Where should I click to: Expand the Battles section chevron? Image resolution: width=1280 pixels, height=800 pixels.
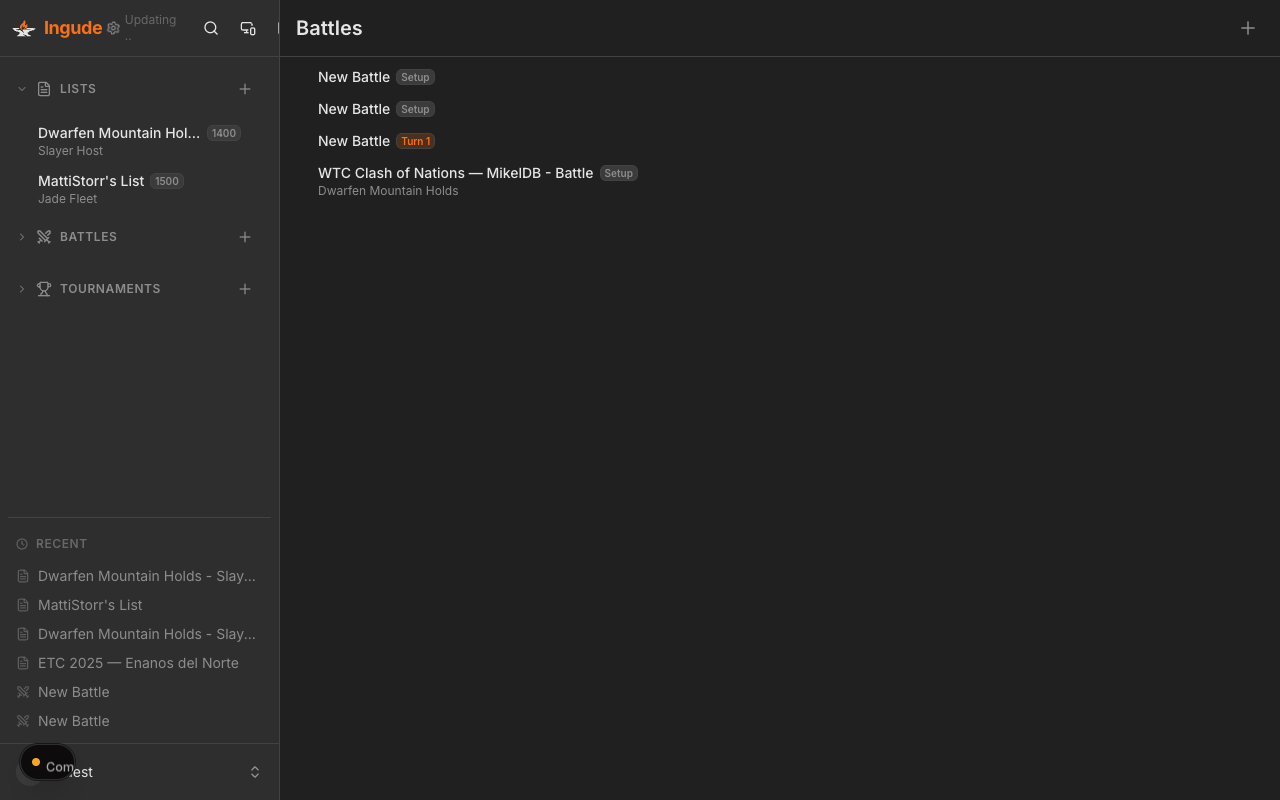(21, 237)
